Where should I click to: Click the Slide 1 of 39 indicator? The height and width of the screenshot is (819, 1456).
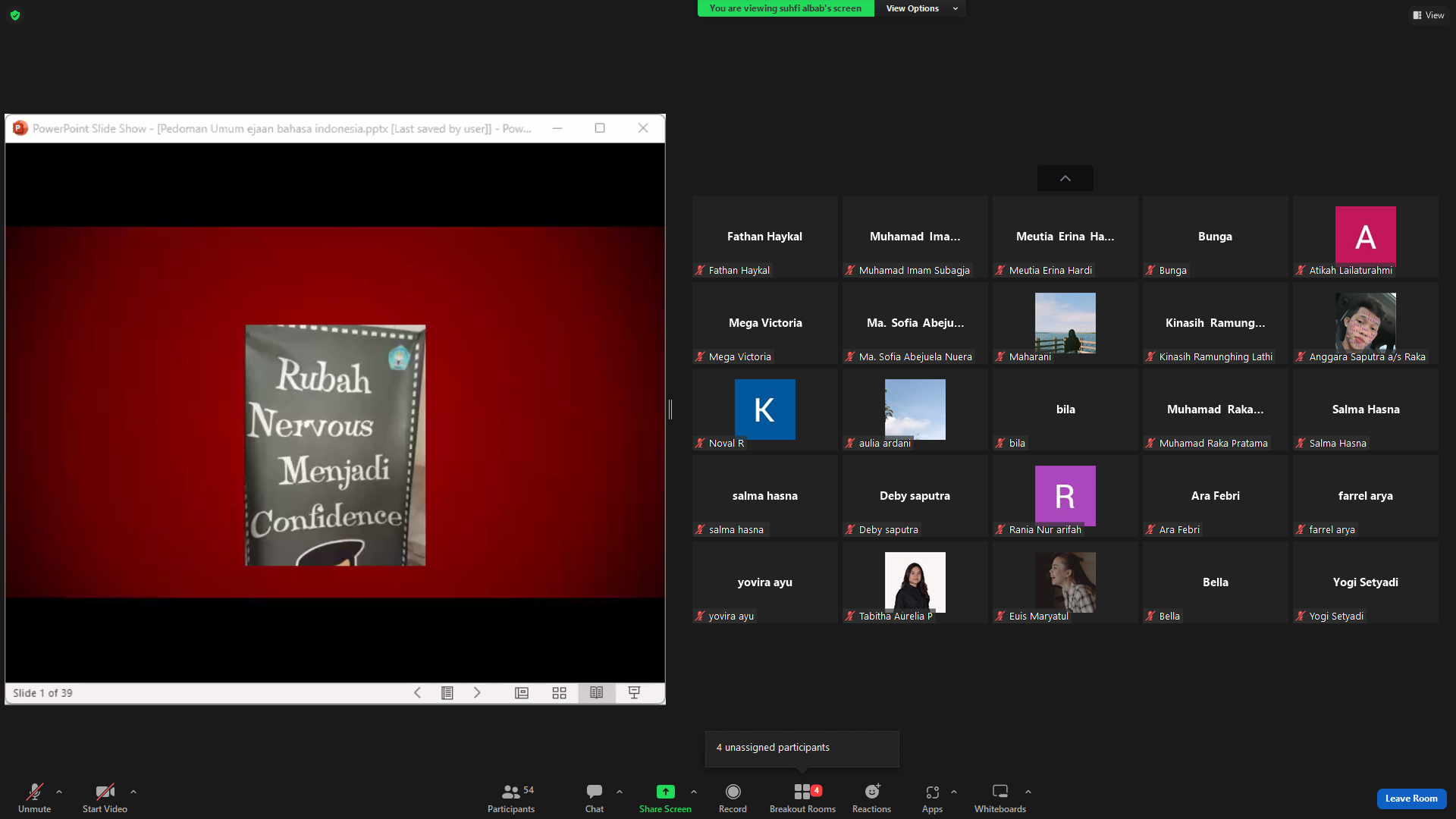[43, 693]
